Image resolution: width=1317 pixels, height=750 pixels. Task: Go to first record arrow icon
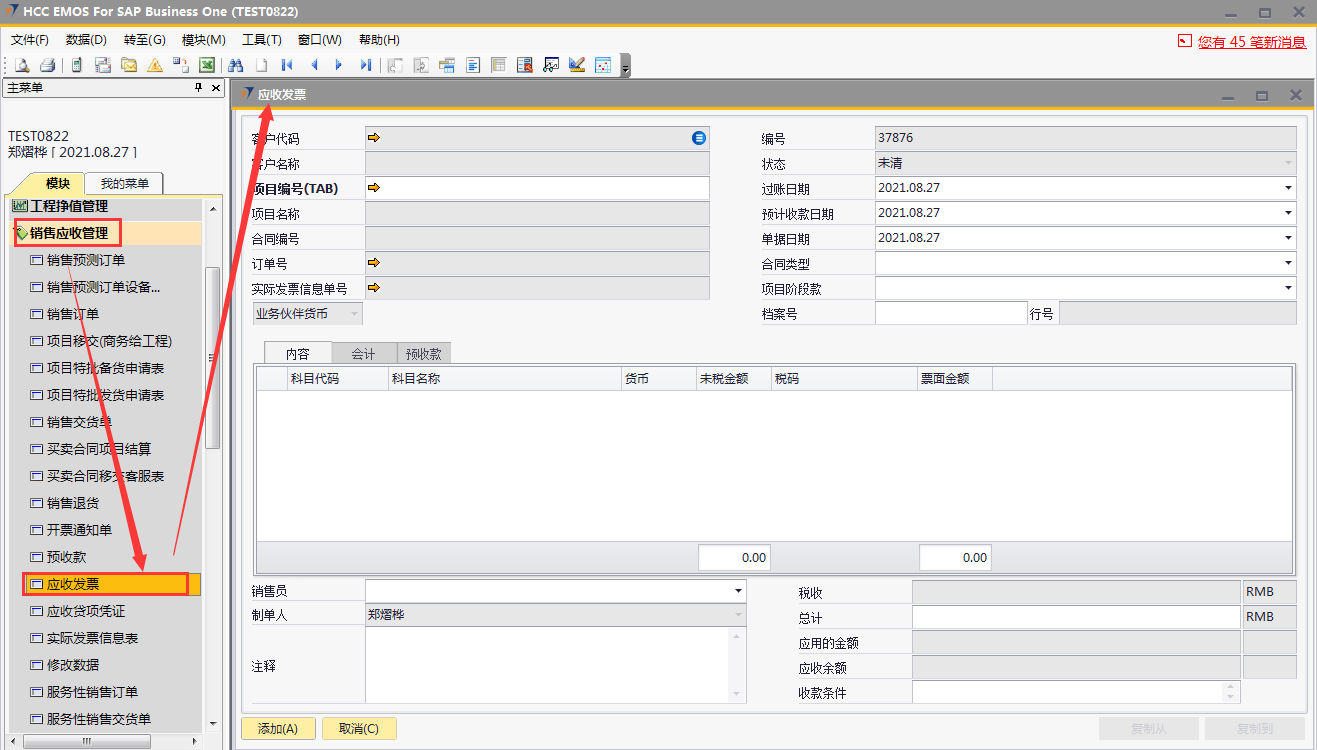[x=287, y=66]
